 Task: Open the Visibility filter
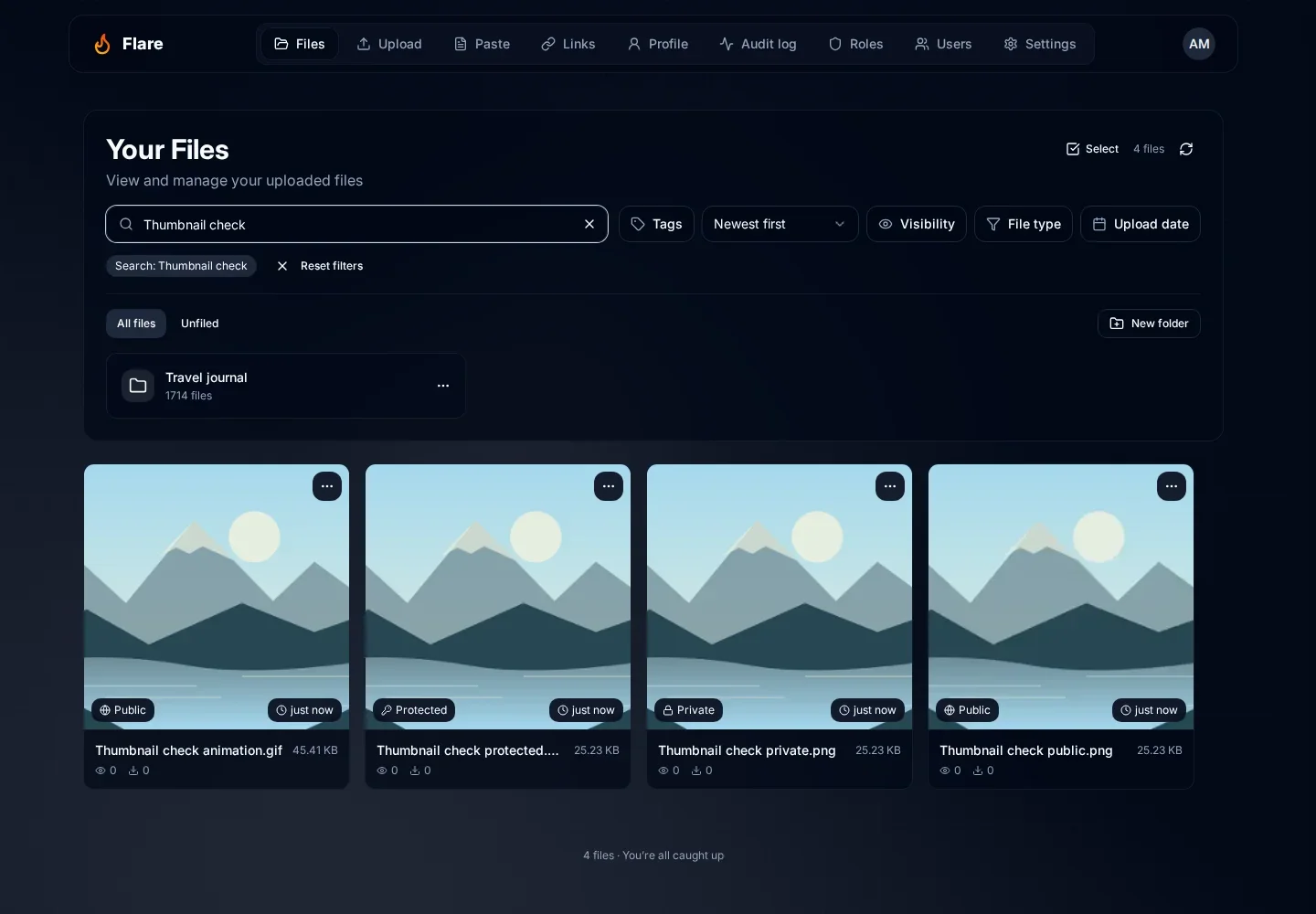(x=916, y=224)
